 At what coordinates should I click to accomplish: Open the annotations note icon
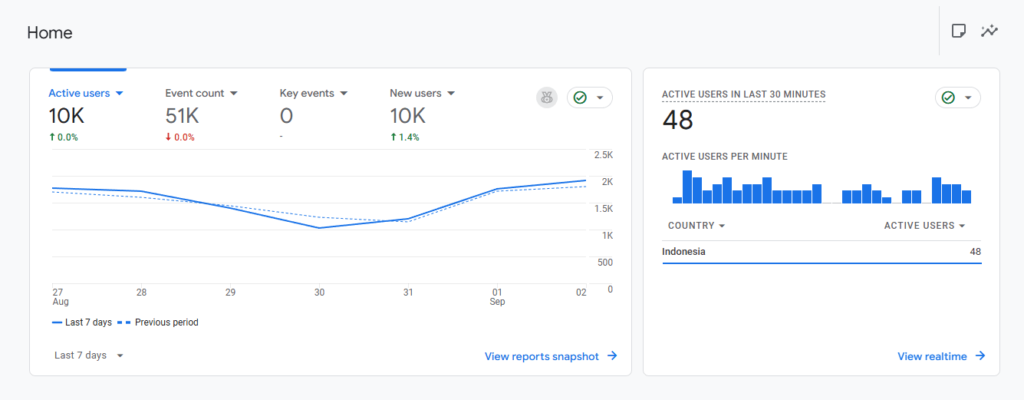pyautogui.click(x=958, y=31)
